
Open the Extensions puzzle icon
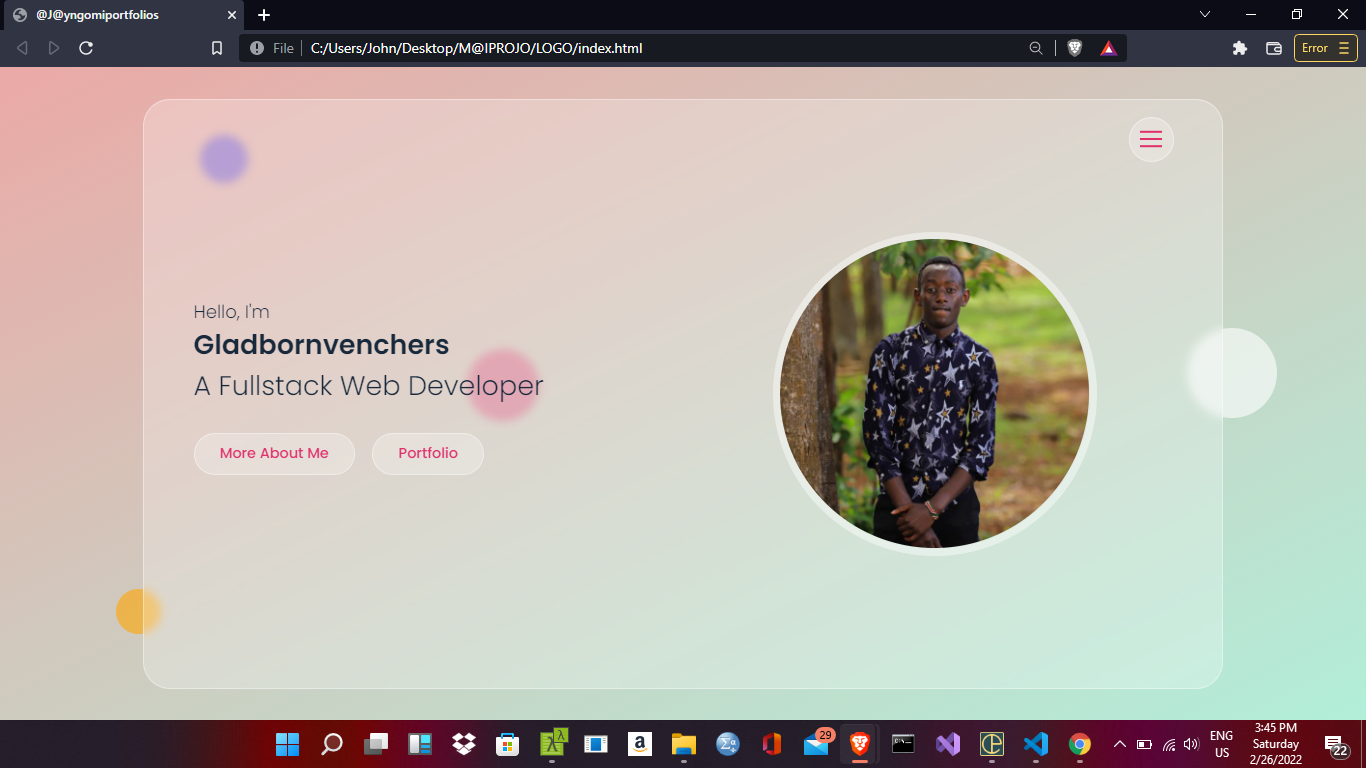click(x=1240, y=48)
